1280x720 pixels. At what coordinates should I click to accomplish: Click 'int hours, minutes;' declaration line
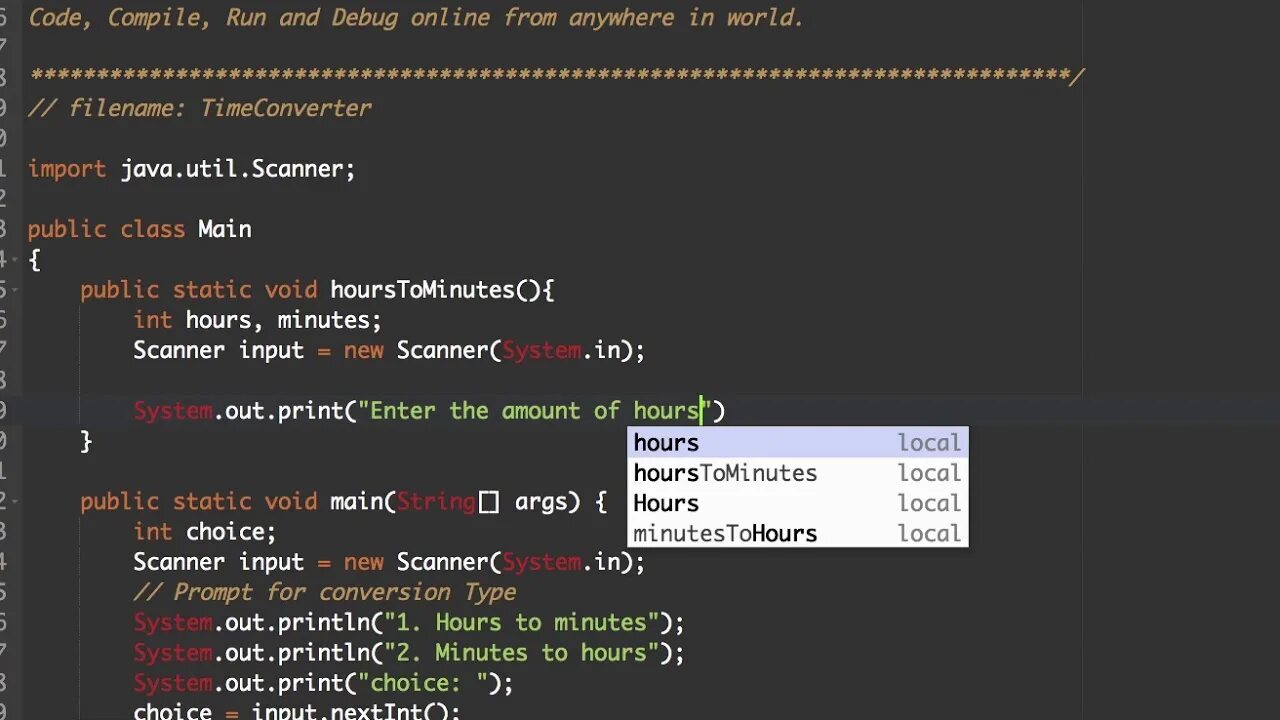(x=257, y=320)
